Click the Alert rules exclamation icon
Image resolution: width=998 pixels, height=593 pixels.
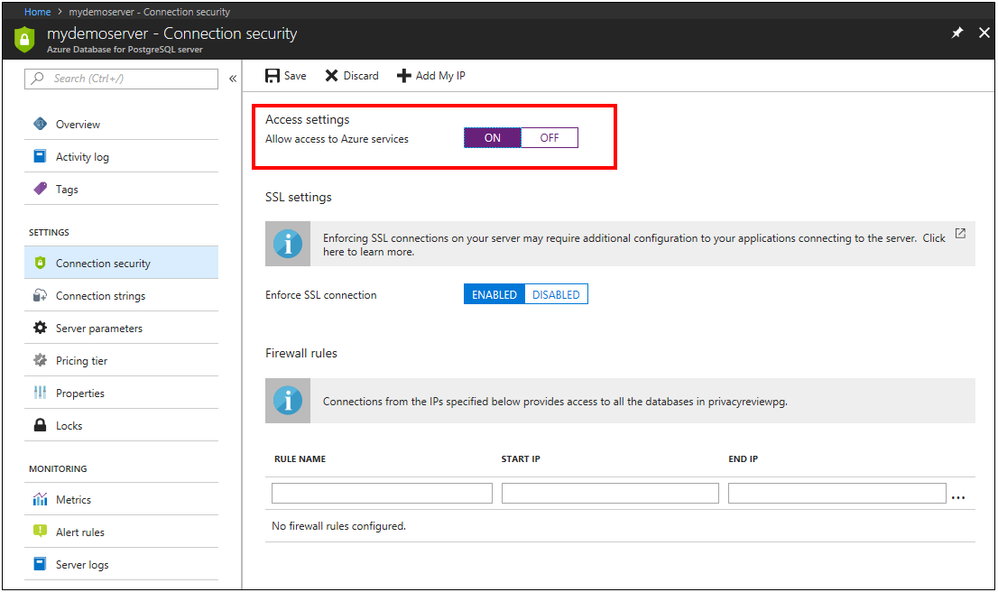click(x=40, y=531)
